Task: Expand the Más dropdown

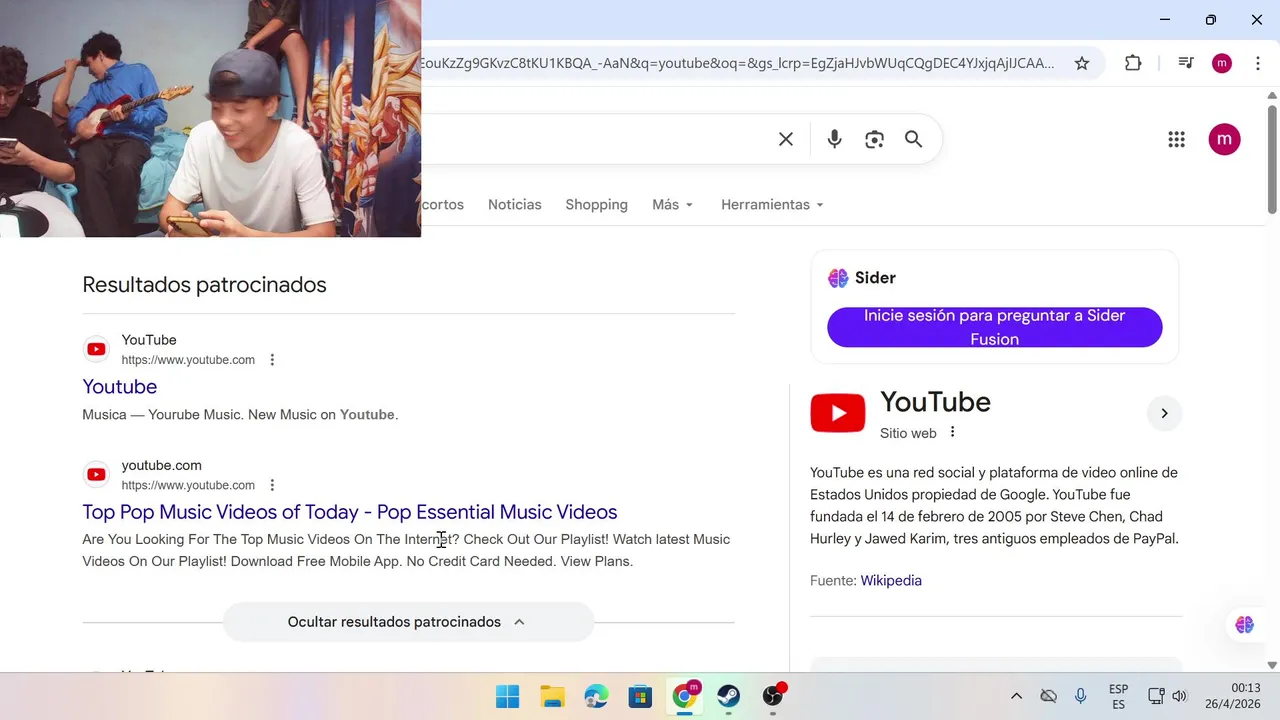Action: pos(672,205)
